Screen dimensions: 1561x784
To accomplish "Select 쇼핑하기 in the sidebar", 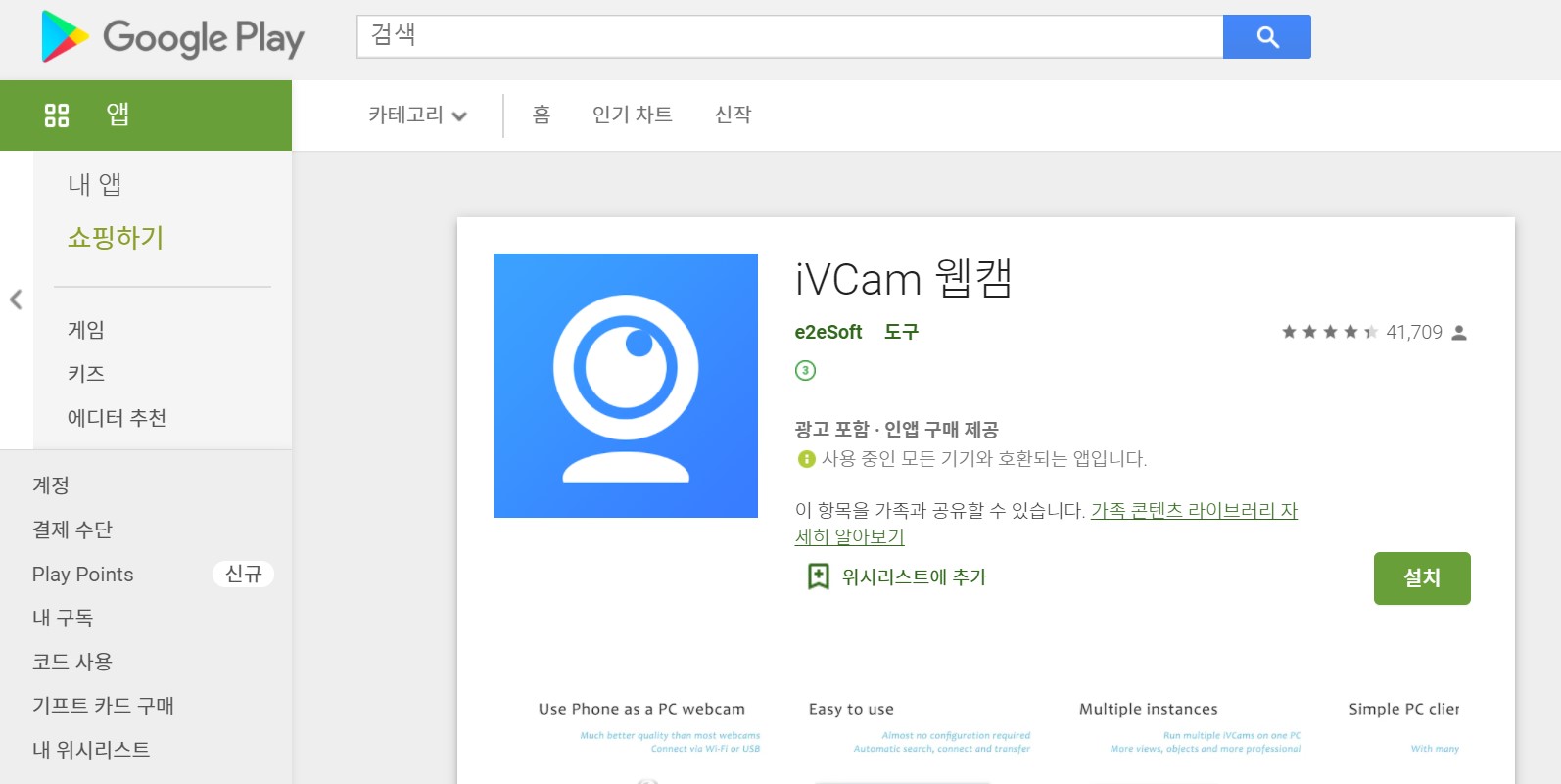I will [x=116, y=238].
